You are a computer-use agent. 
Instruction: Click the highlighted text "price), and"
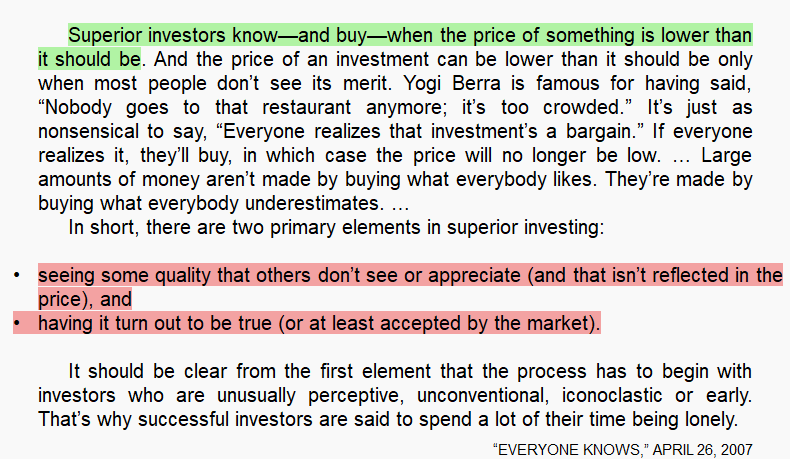[85, 299]
